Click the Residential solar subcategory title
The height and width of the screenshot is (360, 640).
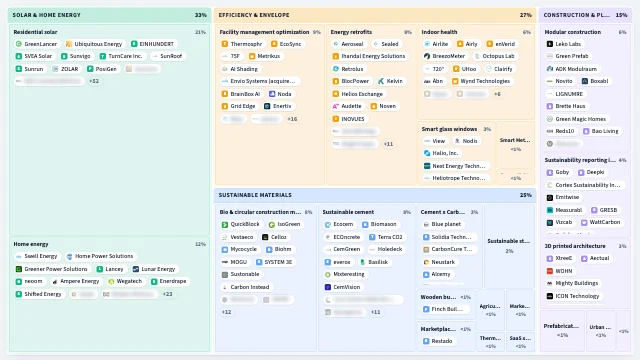[36, 32]
